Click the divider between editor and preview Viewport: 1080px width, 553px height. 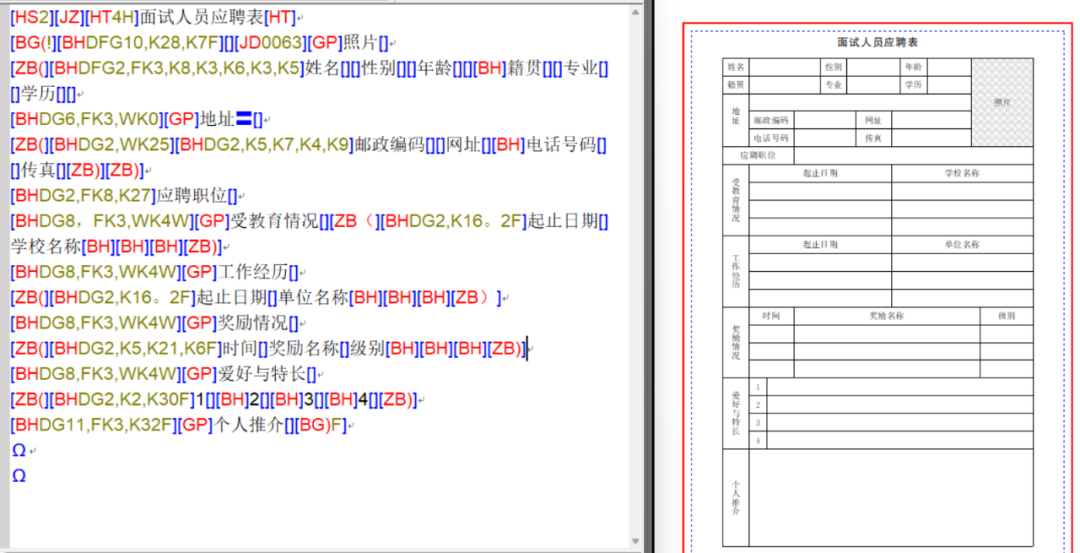click(x=649, y=276)
